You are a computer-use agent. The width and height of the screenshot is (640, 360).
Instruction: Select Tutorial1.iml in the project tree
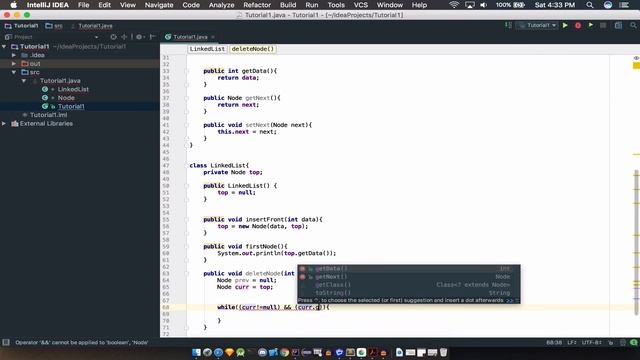pyautogui.click(x=49, y=115)
